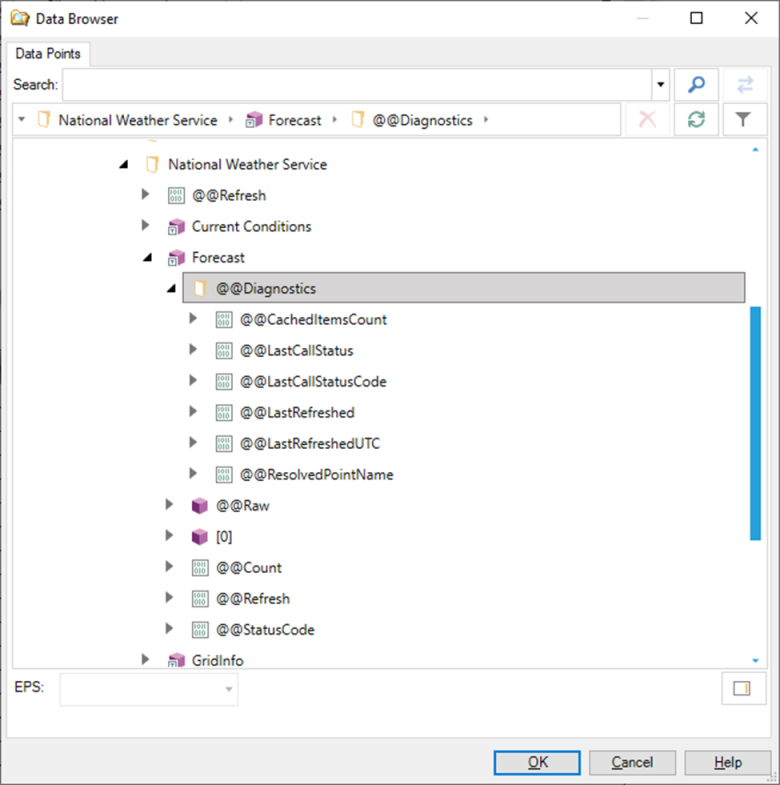Open the filter funnel icon
The width and height of the screenshot is (780, 785).
tap(743, 120)
